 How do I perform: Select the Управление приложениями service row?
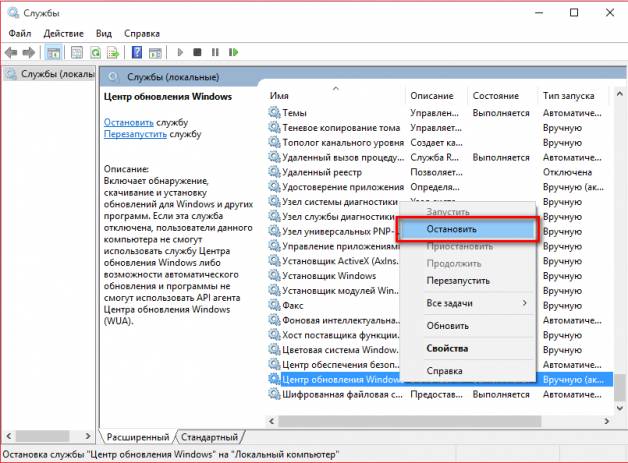(x=440, y=246)
